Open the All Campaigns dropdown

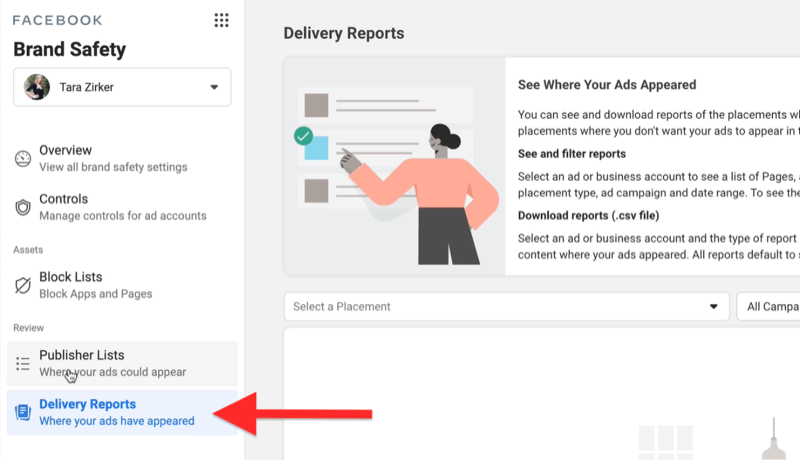[768, 306]
